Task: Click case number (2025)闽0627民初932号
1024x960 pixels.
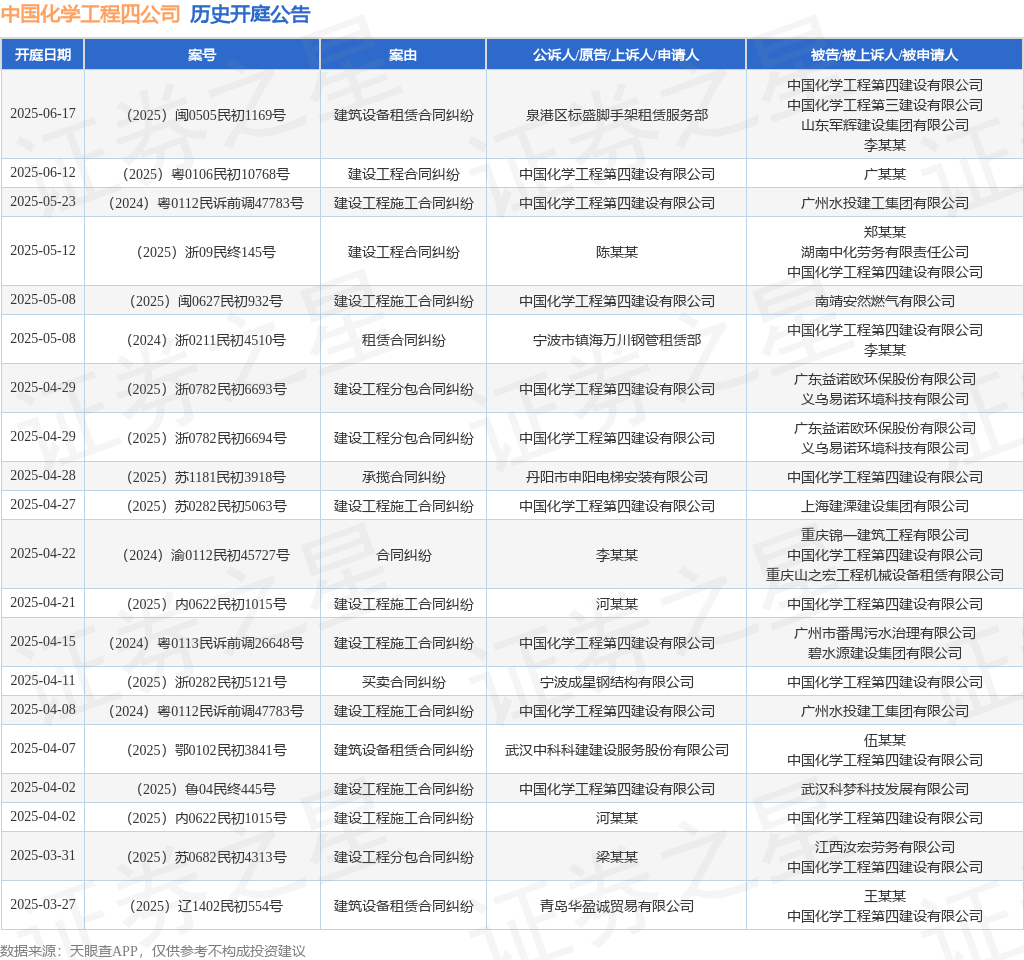Action: click(x=206, y=301)
